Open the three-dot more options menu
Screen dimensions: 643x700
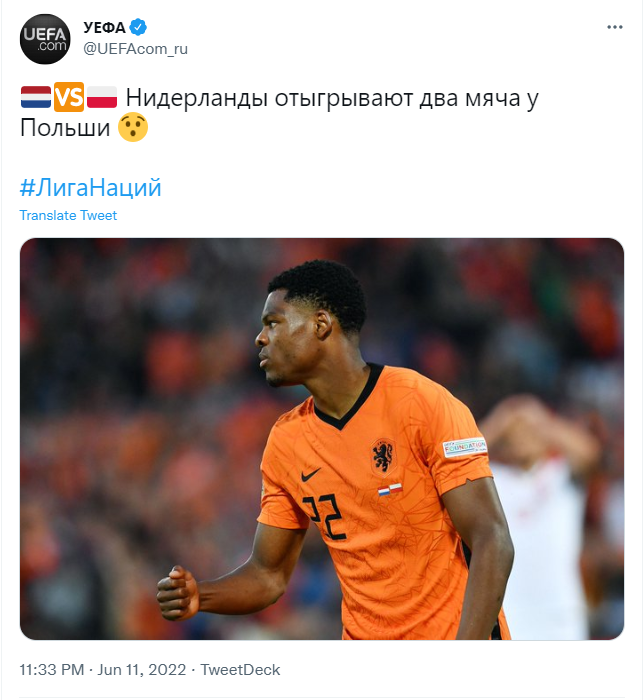(x=615, y=27)
